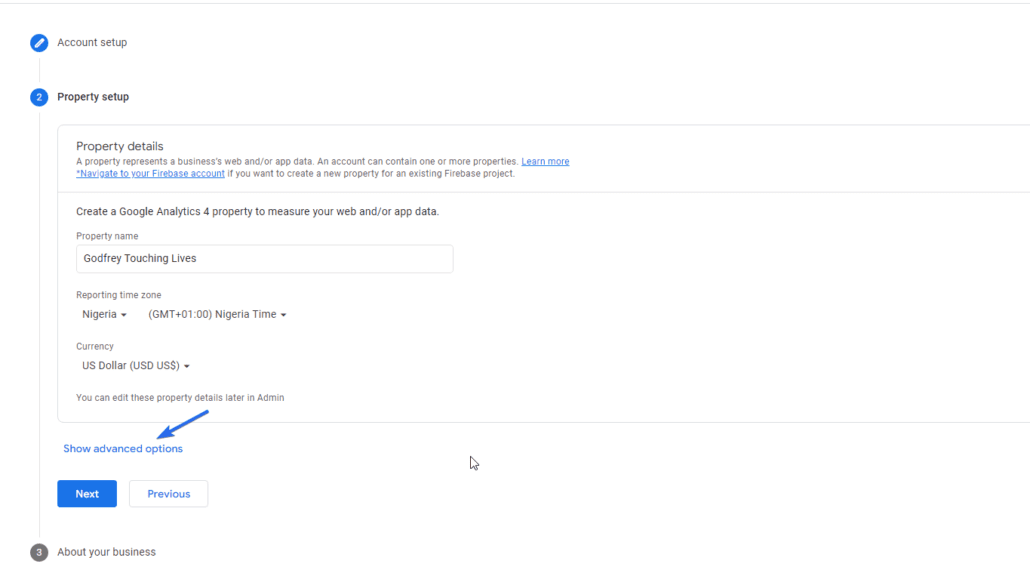Image resolution: width=1030 pixels, height=576 pixels.
Task: Expand Show advanced options
Action: coord(123,449)
